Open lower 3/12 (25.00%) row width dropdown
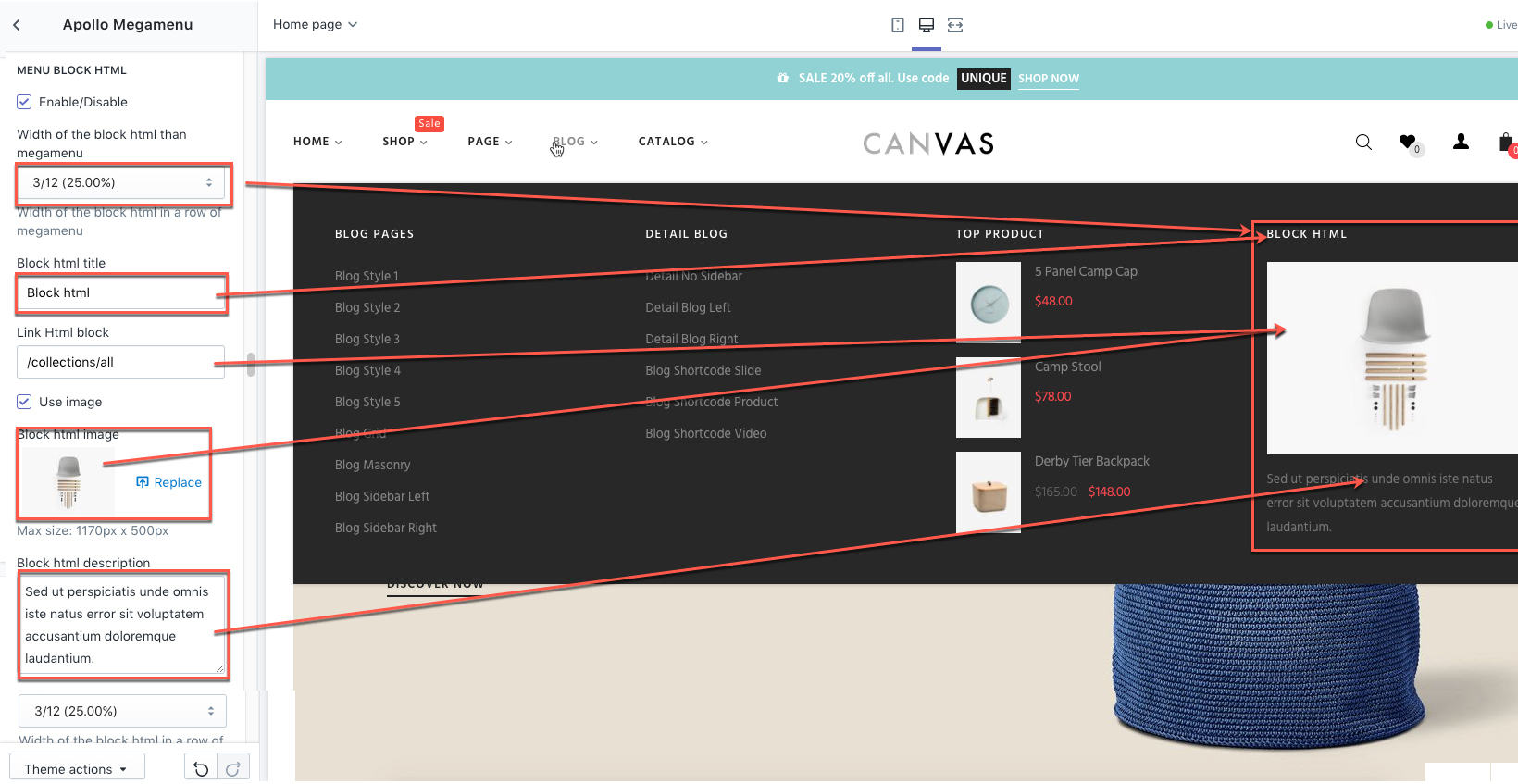 pyautogui.click(x=122, y=711)
